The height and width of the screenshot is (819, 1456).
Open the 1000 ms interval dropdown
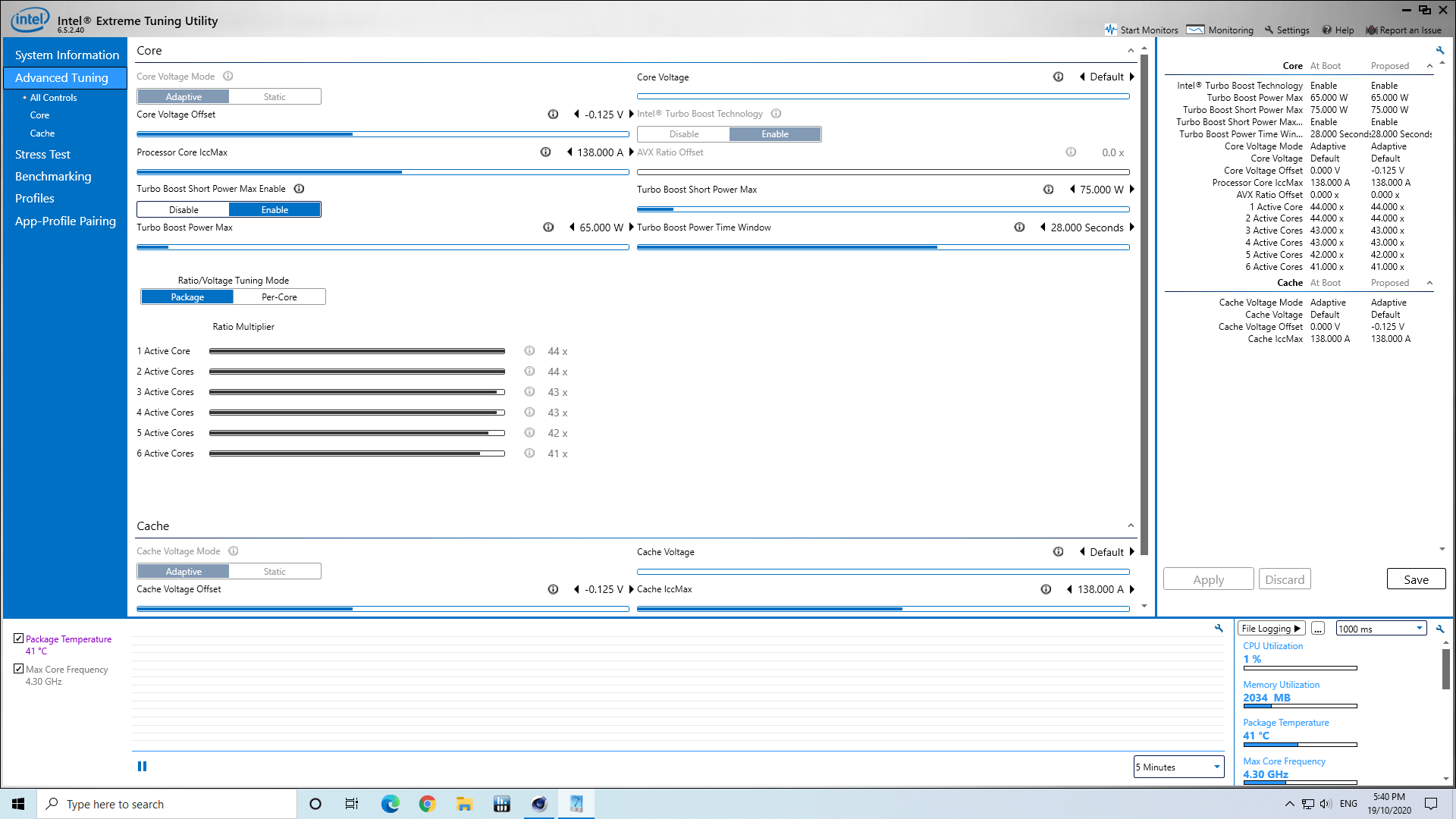(1381, 629)
